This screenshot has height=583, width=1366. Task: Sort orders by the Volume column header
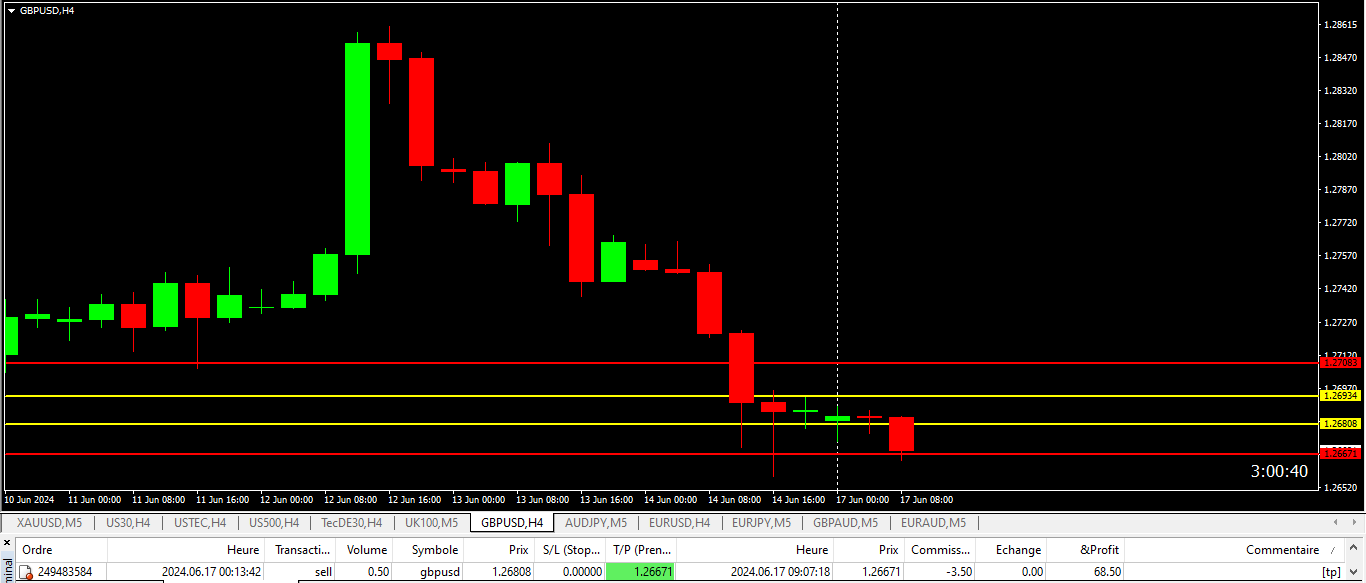pos(366,550)
